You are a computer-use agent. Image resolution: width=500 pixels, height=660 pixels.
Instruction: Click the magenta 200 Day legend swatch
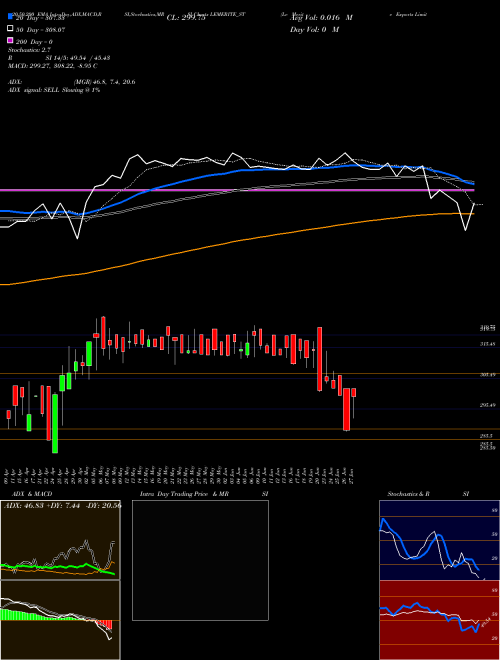click(10, 41)
